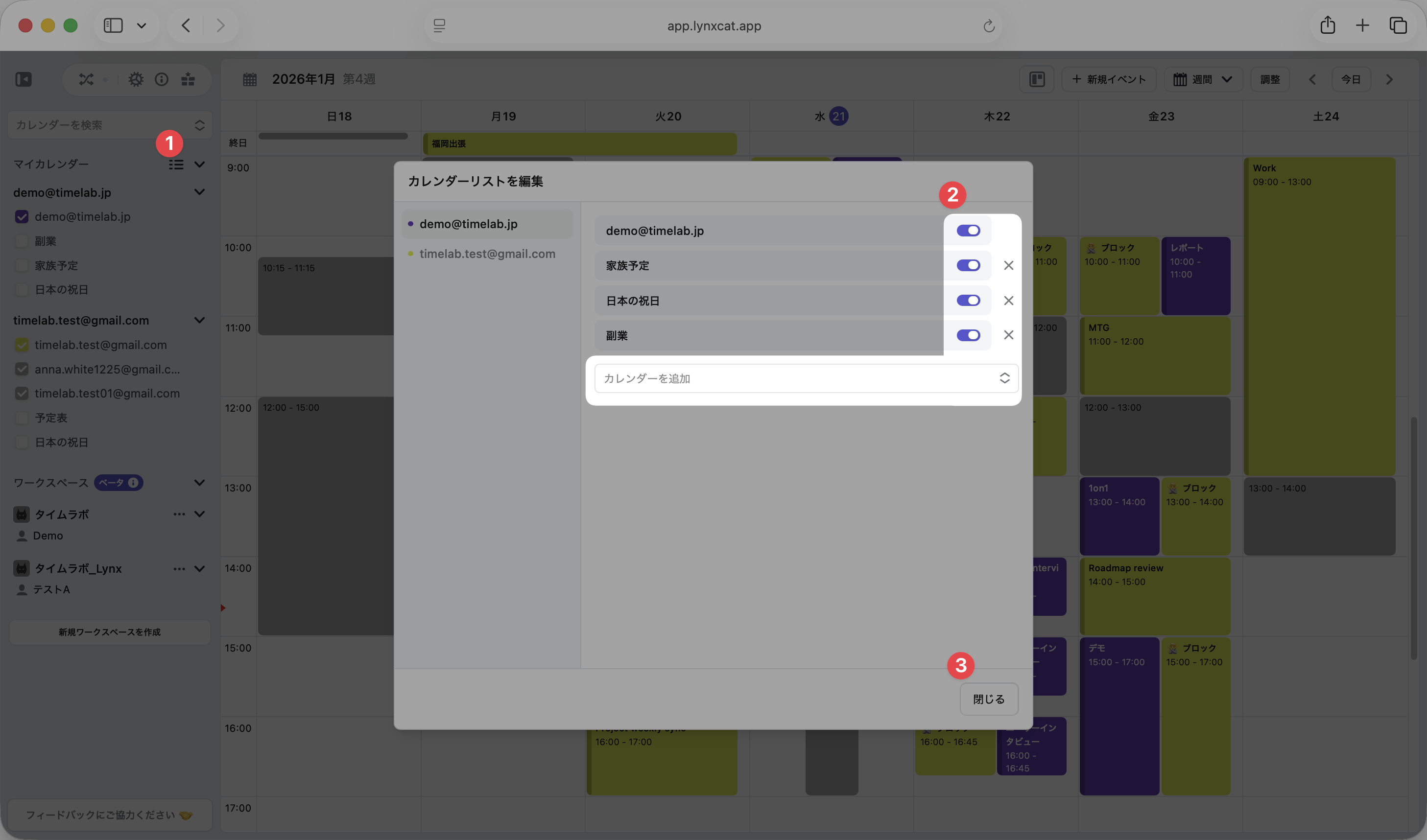Click the 新規ワークスペースを作成 button
Screen dimensions: 1427x840
click(x=110, y=632)
